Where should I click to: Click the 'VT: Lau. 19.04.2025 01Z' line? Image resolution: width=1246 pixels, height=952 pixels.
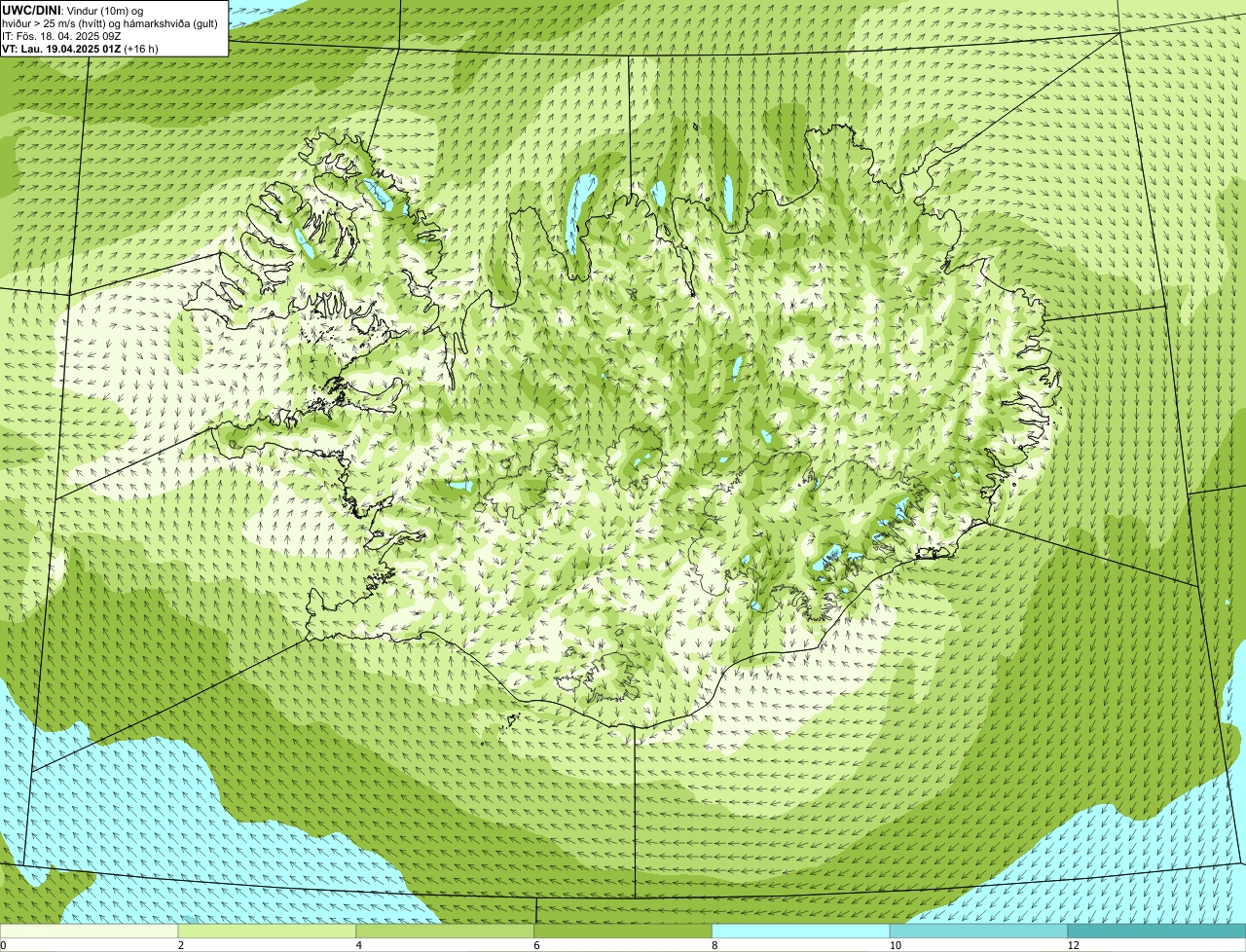61,48
